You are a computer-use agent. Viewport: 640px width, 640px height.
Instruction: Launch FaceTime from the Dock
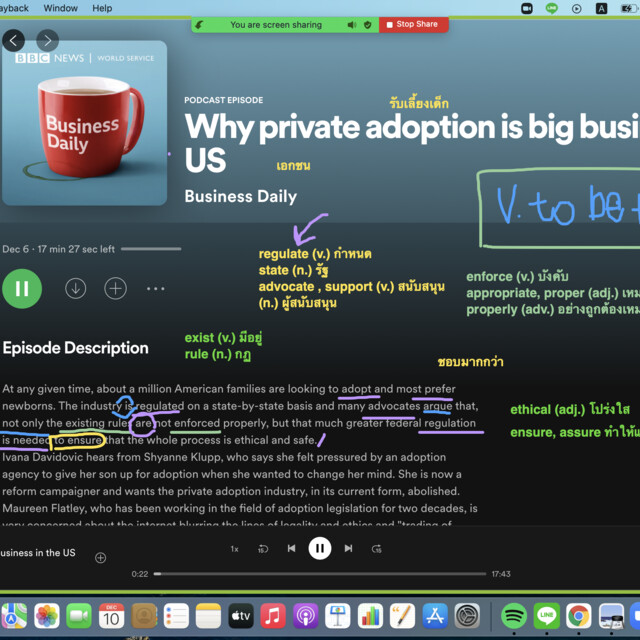(79, 616)
